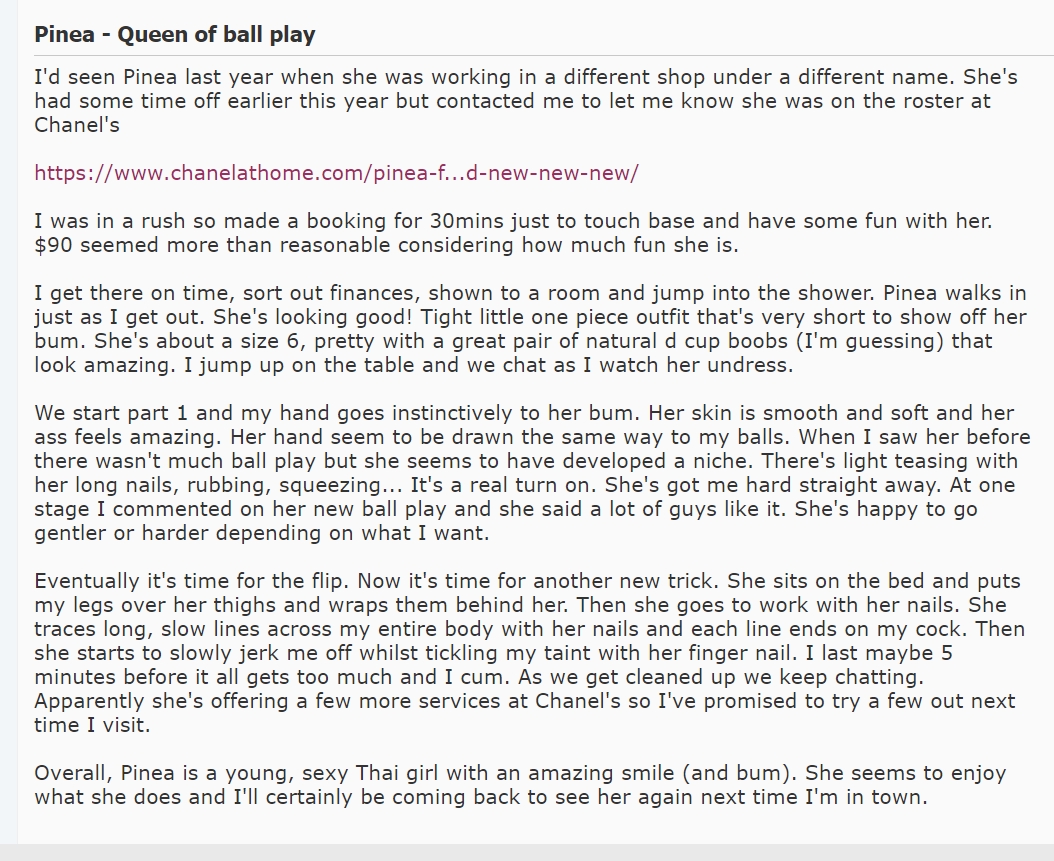Screen dimensions: 1054x861
Task: Click the gray footer bar below the post
Action: [x=527, y=852]
